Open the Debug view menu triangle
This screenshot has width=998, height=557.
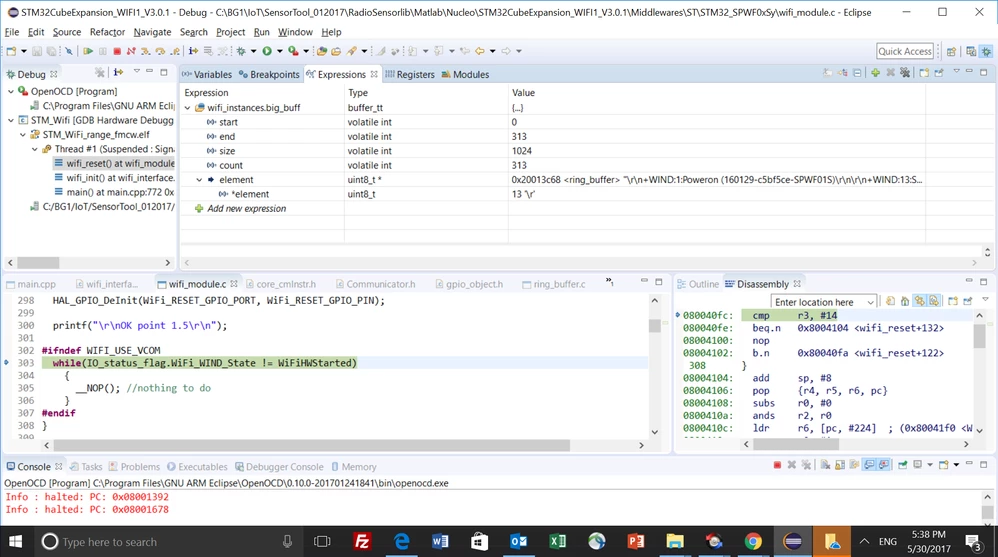(137, 71)
